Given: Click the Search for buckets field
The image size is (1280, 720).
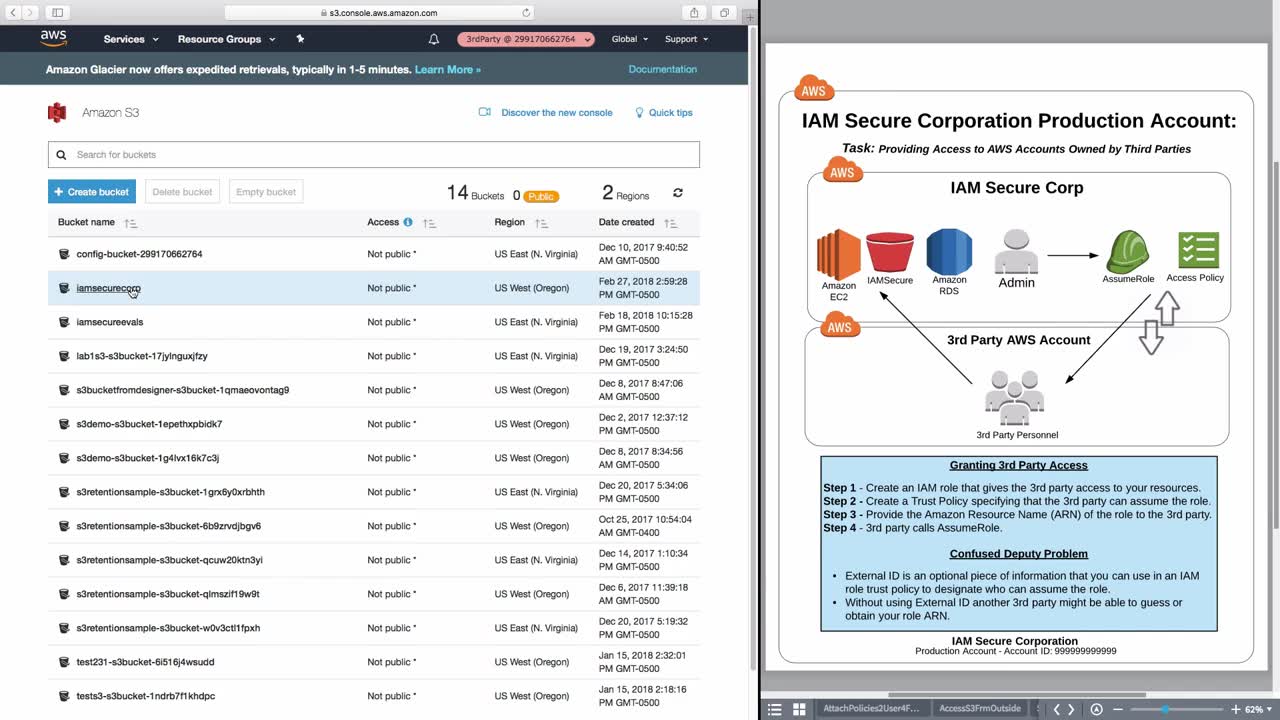Looking at the screenshot, I should coord(374,155).
